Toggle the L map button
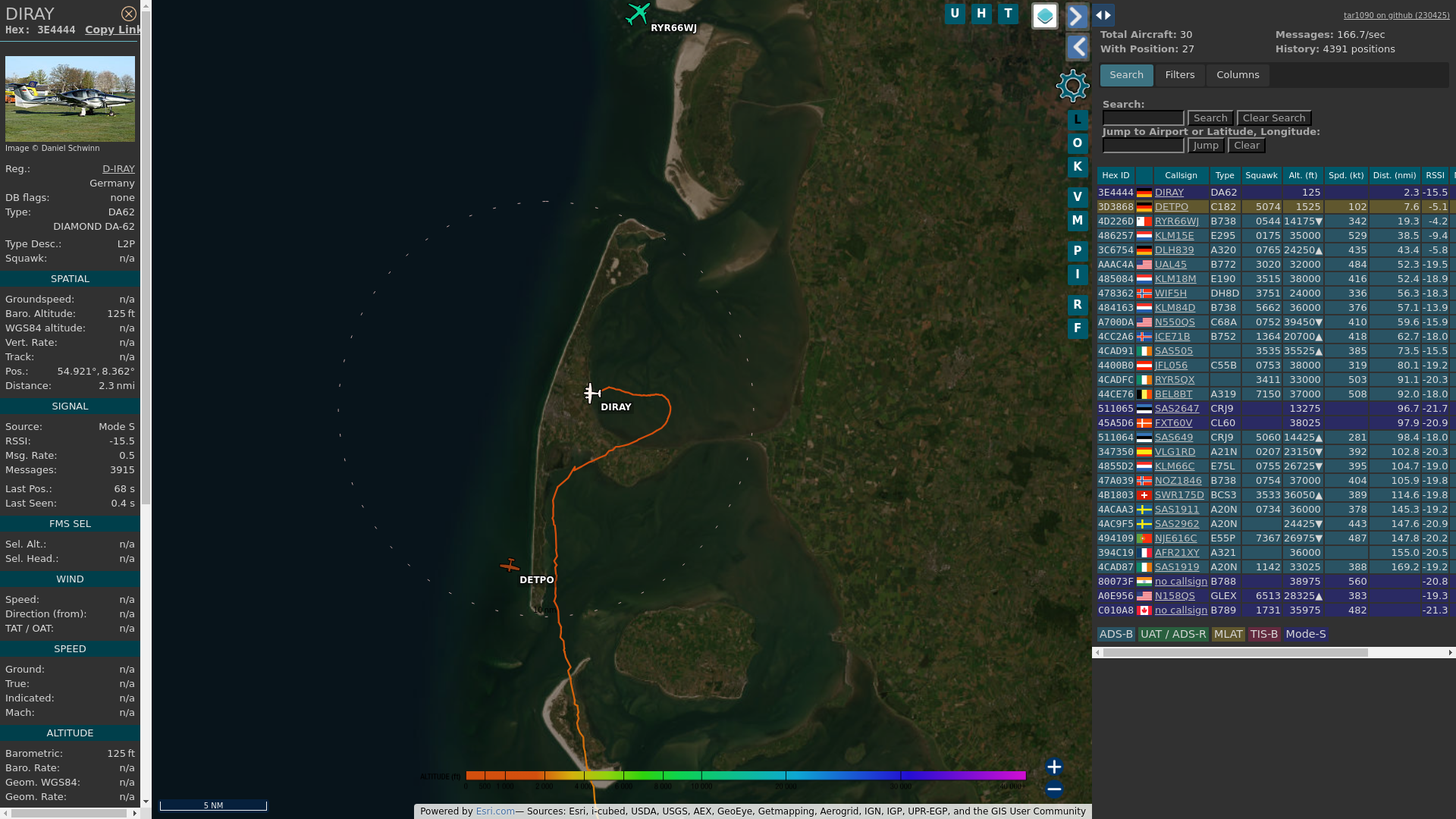Viewport: 1456px width, 819px height. point(1078,120)
